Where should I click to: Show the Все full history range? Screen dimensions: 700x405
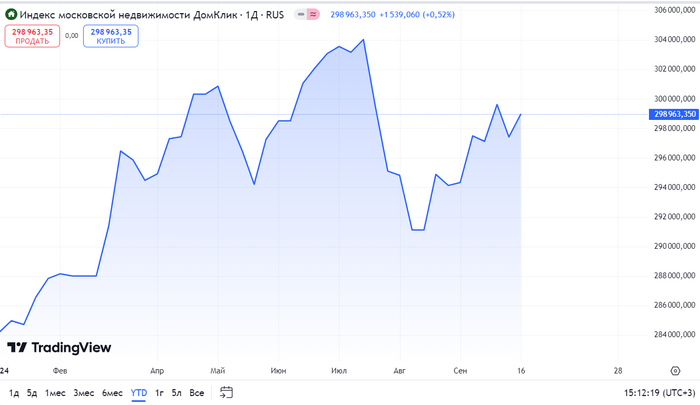click(197, 393)
